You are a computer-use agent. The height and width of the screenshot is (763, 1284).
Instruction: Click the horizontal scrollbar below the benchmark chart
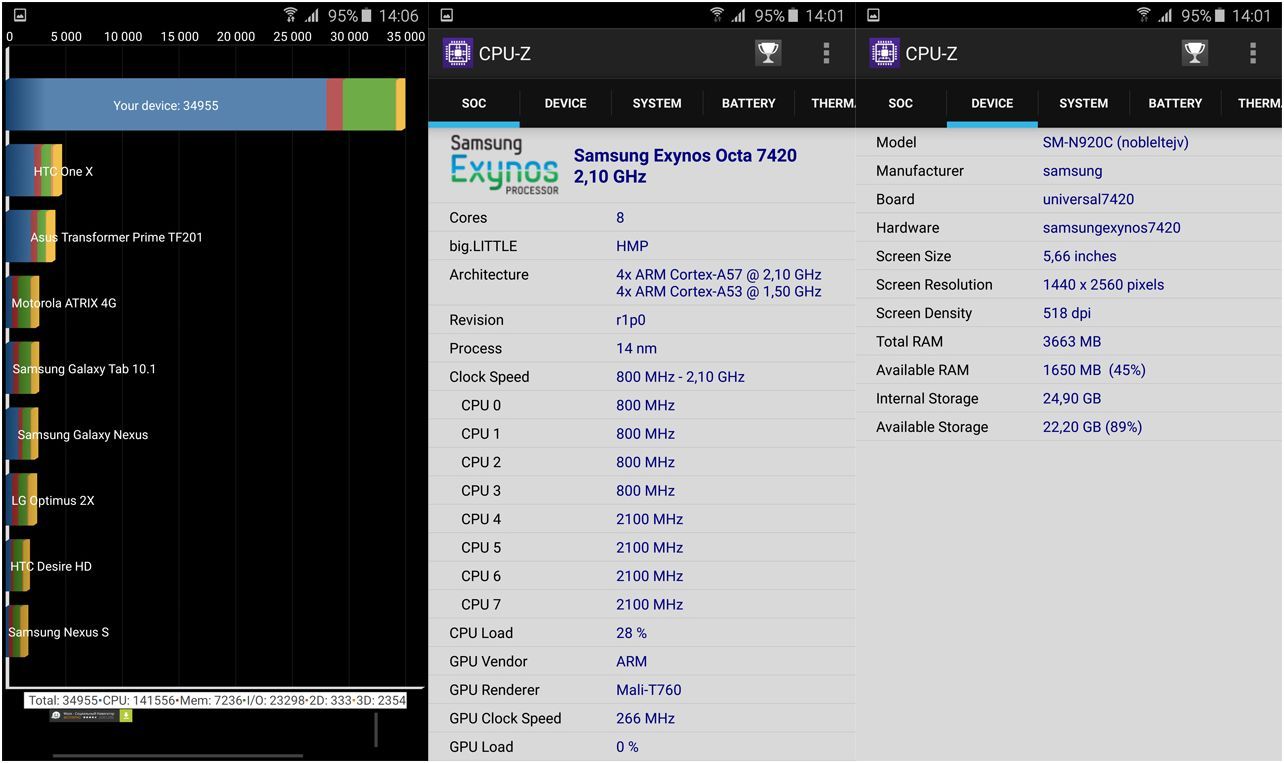177,756
